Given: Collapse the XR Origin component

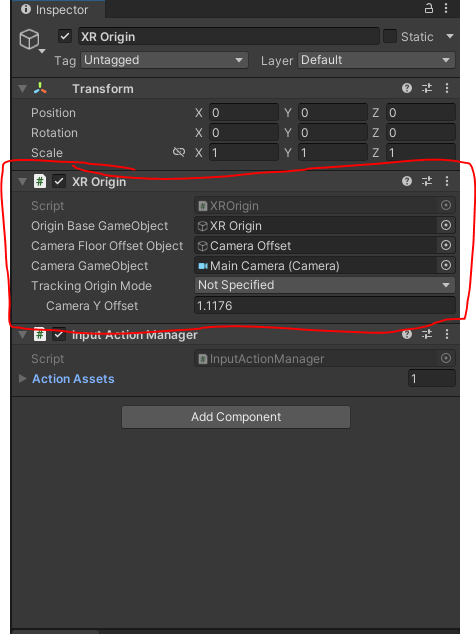Looking at the screenshot, I should (x=23, y=182).
